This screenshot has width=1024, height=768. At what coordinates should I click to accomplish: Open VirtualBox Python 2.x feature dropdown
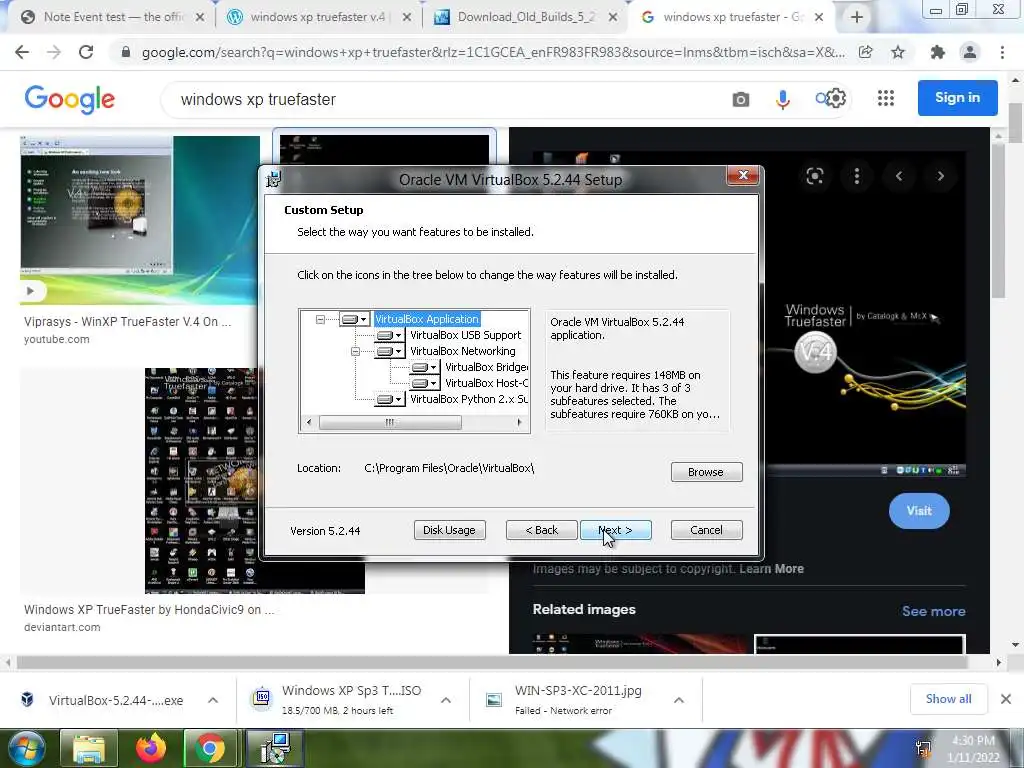pos(390,399)
